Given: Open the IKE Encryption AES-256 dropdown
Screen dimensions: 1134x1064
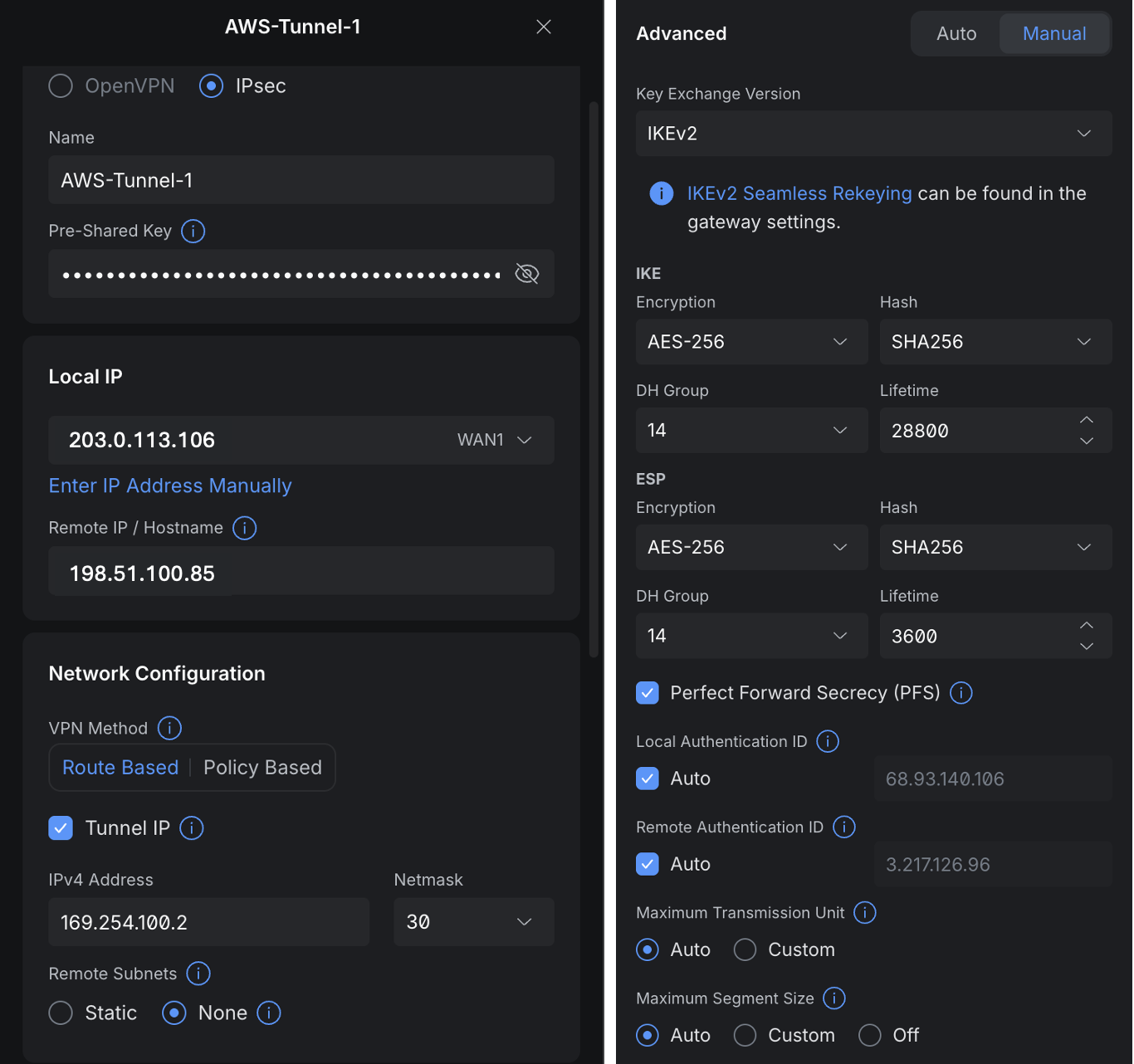Looking at the screenshot, I should click(x=751, y=342).
